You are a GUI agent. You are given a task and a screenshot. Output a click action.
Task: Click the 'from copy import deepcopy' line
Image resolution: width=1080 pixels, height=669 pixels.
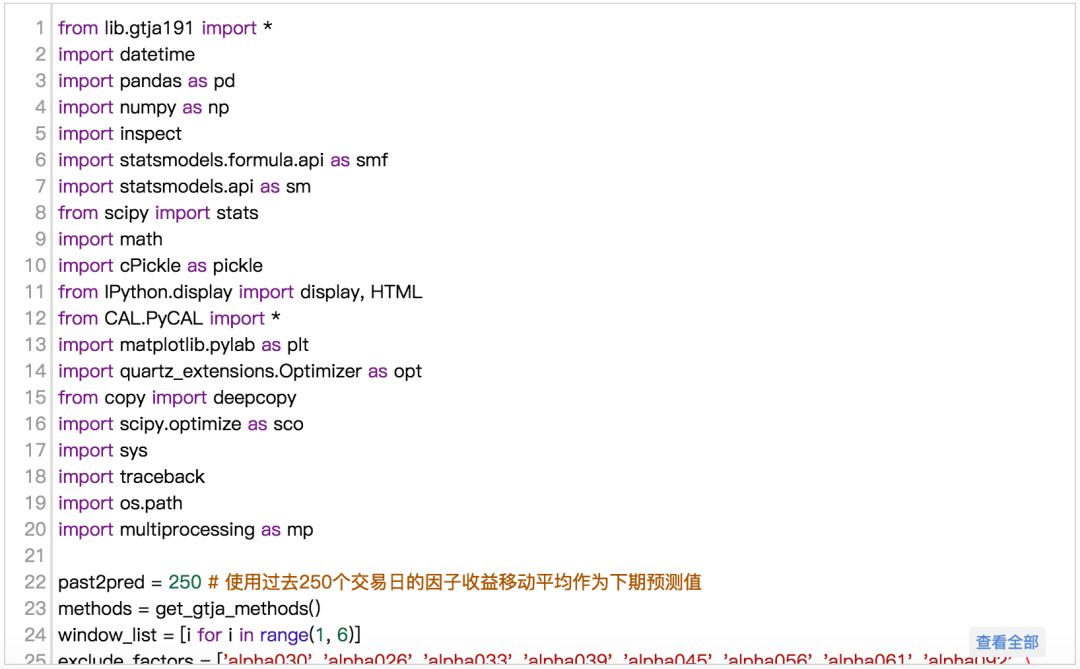[177, 398]
